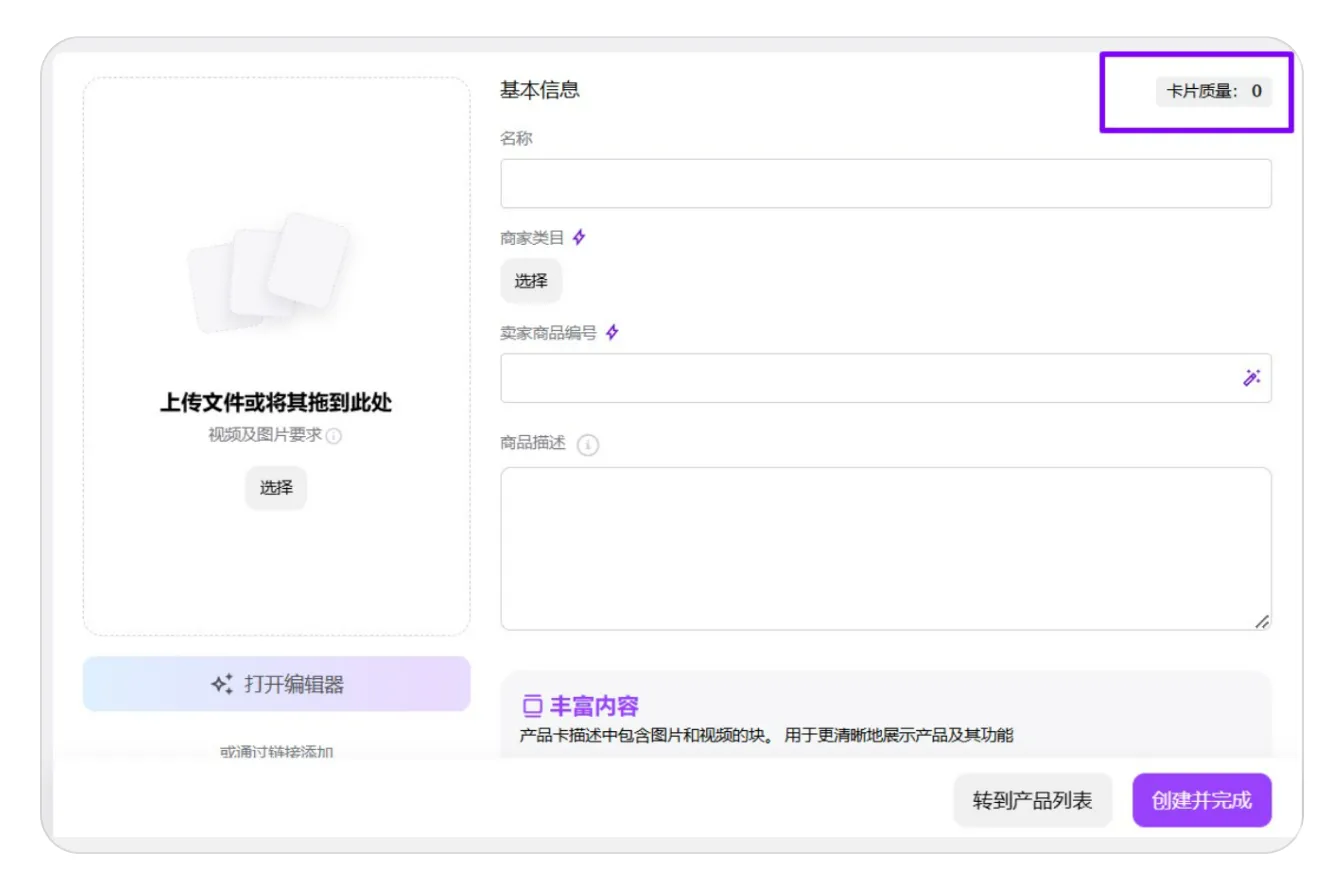The height and width of the screenshot is (890, 1344).
Task: Click the 基本信息 section title
Action: point(540,90)
